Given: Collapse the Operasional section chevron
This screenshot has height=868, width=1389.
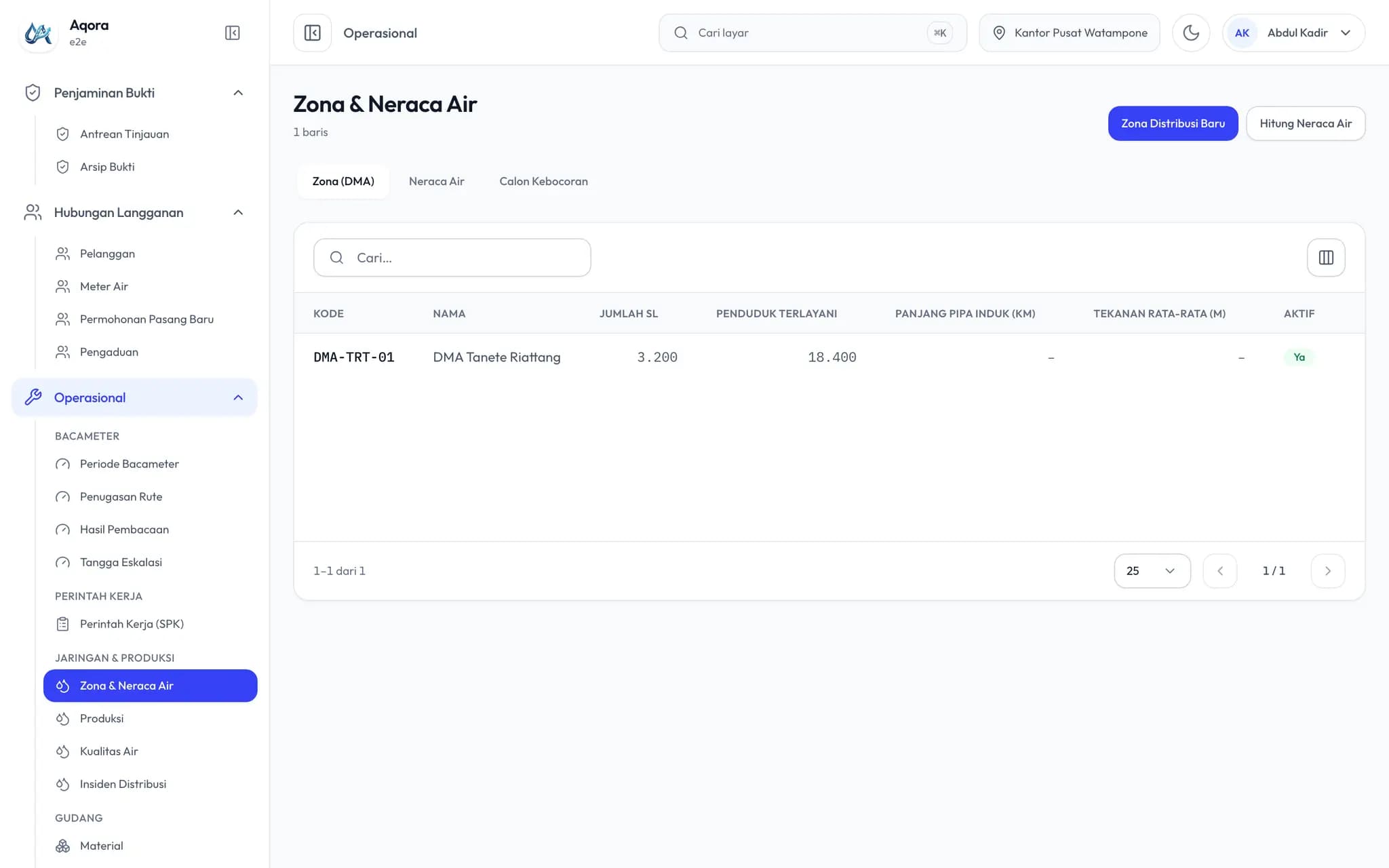Looking at the screenshot, I should coord(238,397).
